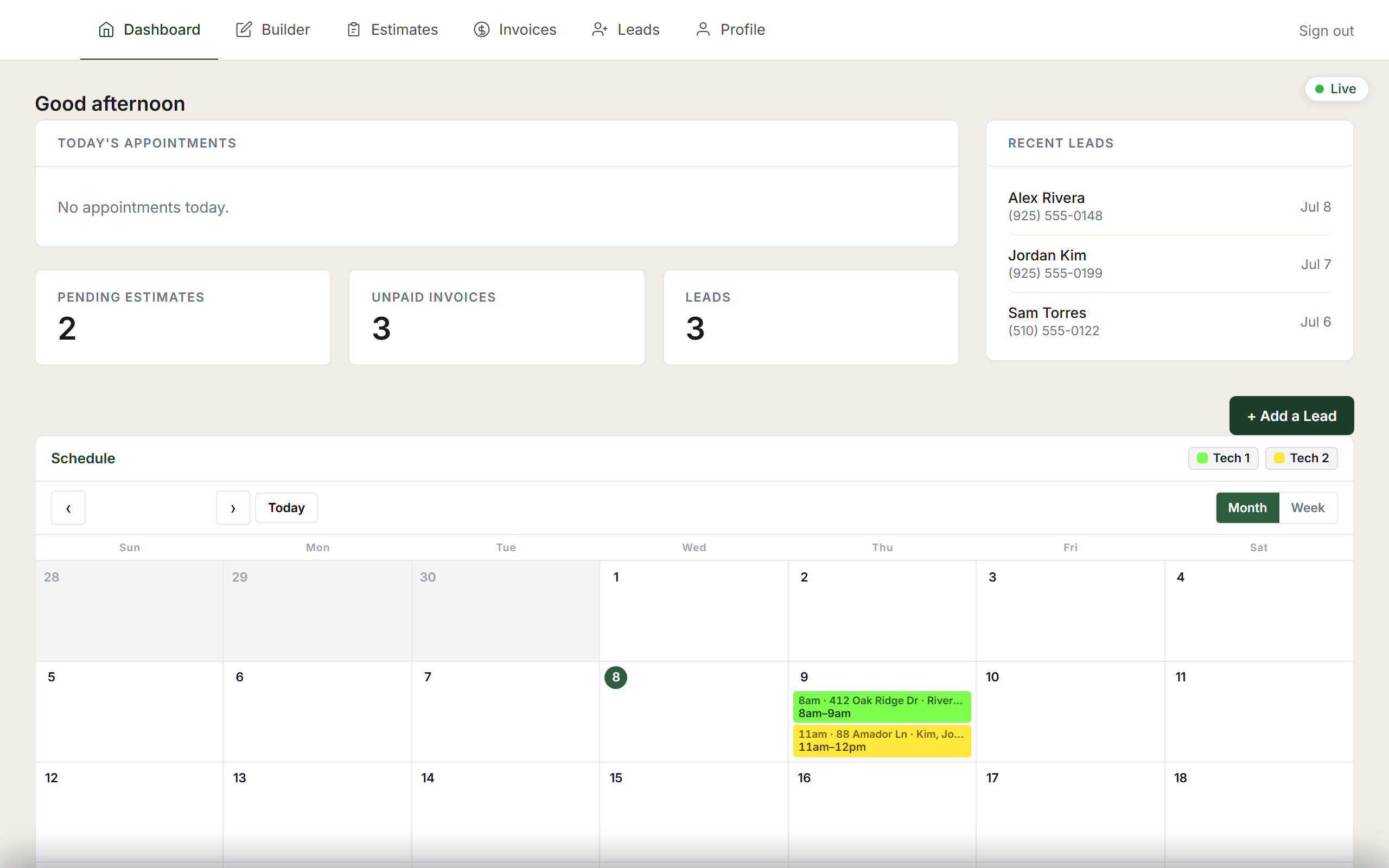Toggle the Tech 1 filter chip

tap(1223, 458)
